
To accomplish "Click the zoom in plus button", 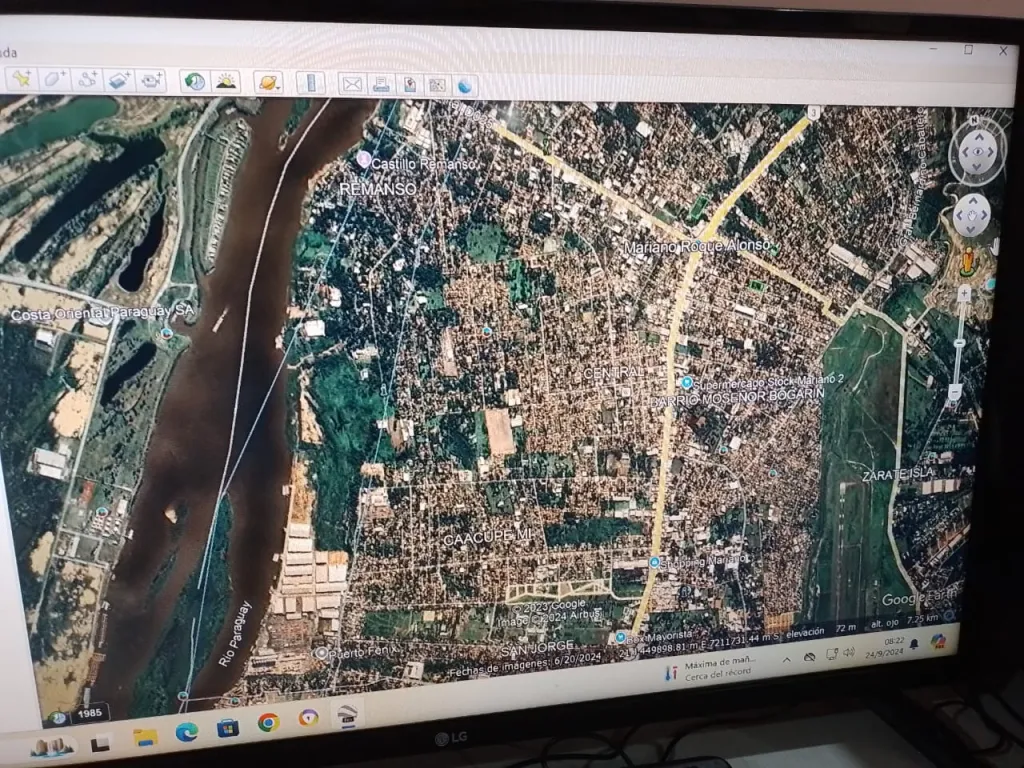I will pos(964,295).
